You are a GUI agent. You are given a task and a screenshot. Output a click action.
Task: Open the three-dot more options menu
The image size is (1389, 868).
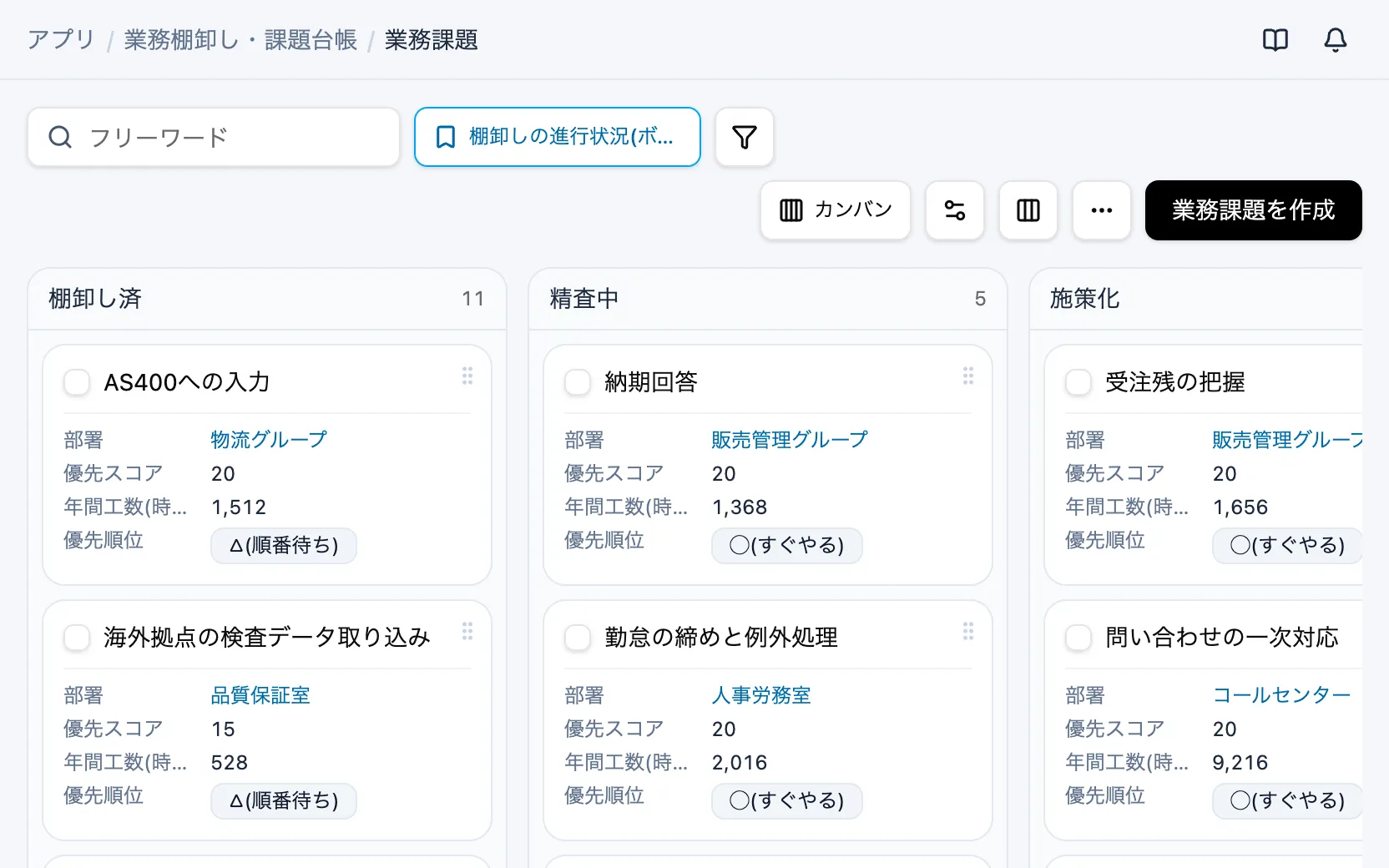[x=1102, y=210]
